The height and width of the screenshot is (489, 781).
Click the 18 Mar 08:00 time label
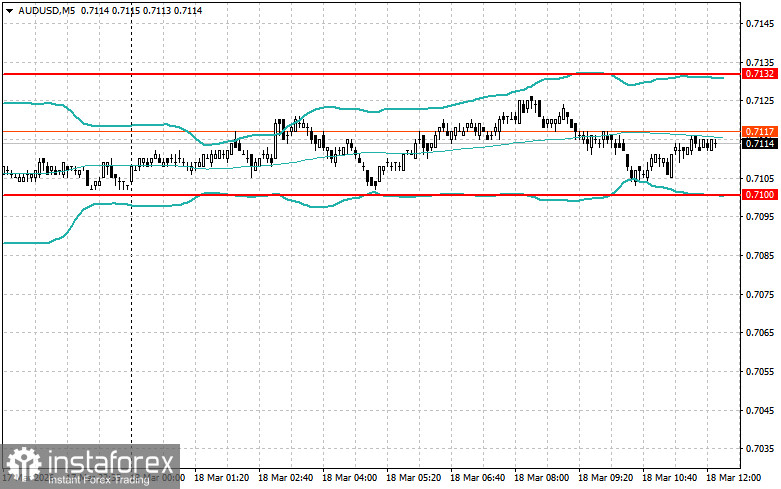point(541,478)
